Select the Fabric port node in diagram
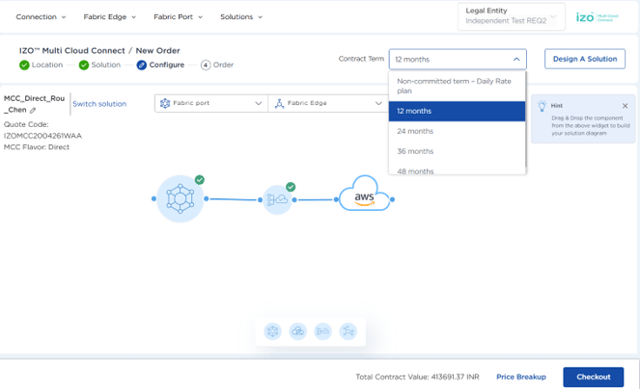Screen dimensions: 640x389 (x=180, y=199)
